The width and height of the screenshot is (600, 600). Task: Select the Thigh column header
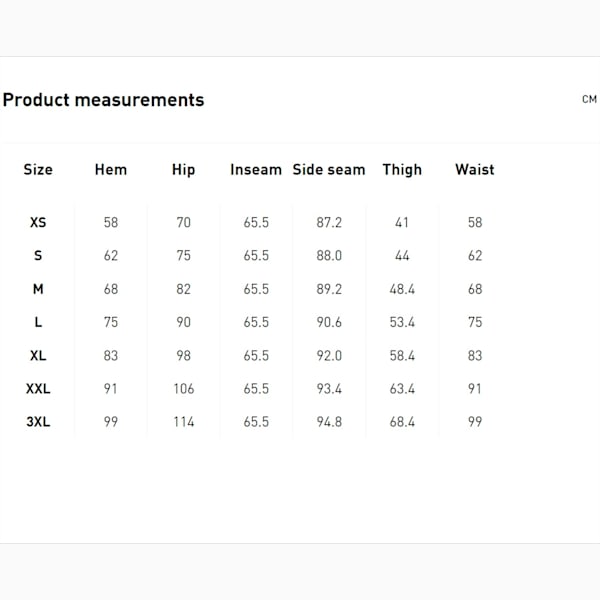[402, 170]
